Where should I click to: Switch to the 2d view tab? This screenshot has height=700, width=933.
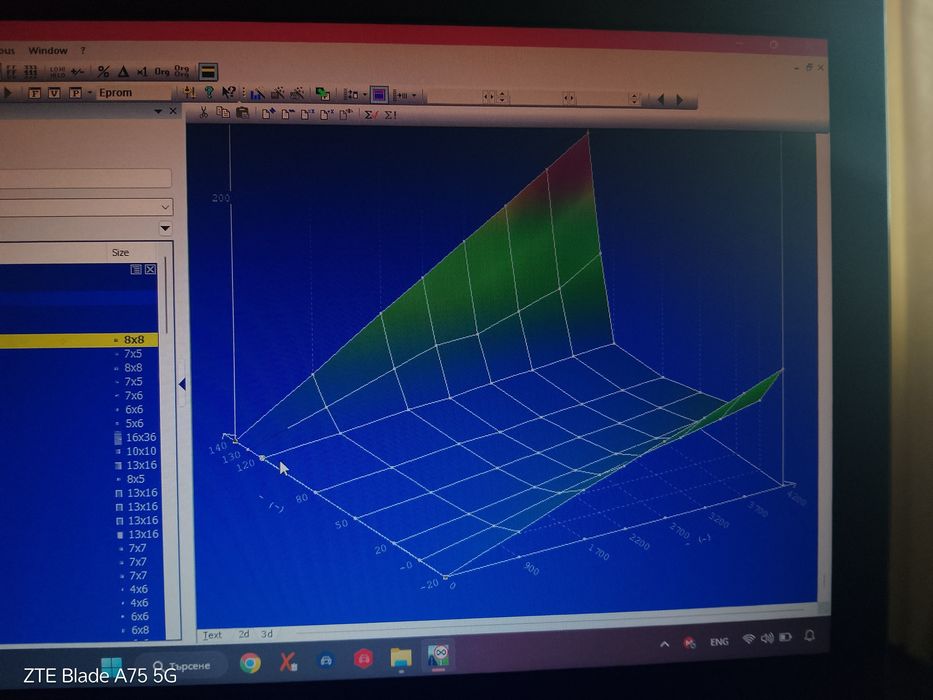[x=244, y=635]
